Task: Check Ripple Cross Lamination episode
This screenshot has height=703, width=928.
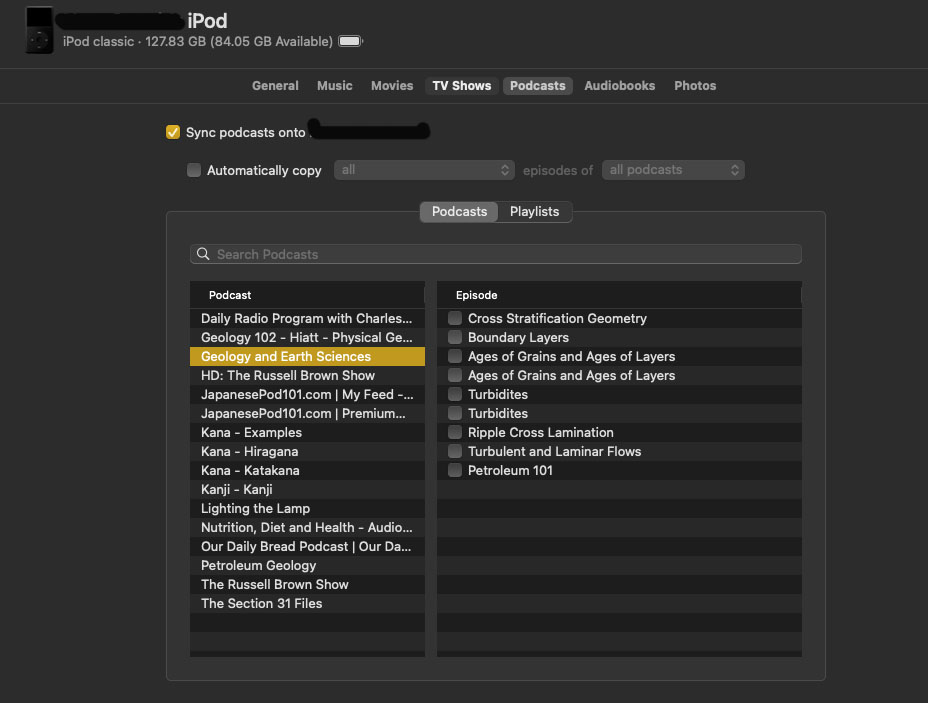Action: (455, 432)
